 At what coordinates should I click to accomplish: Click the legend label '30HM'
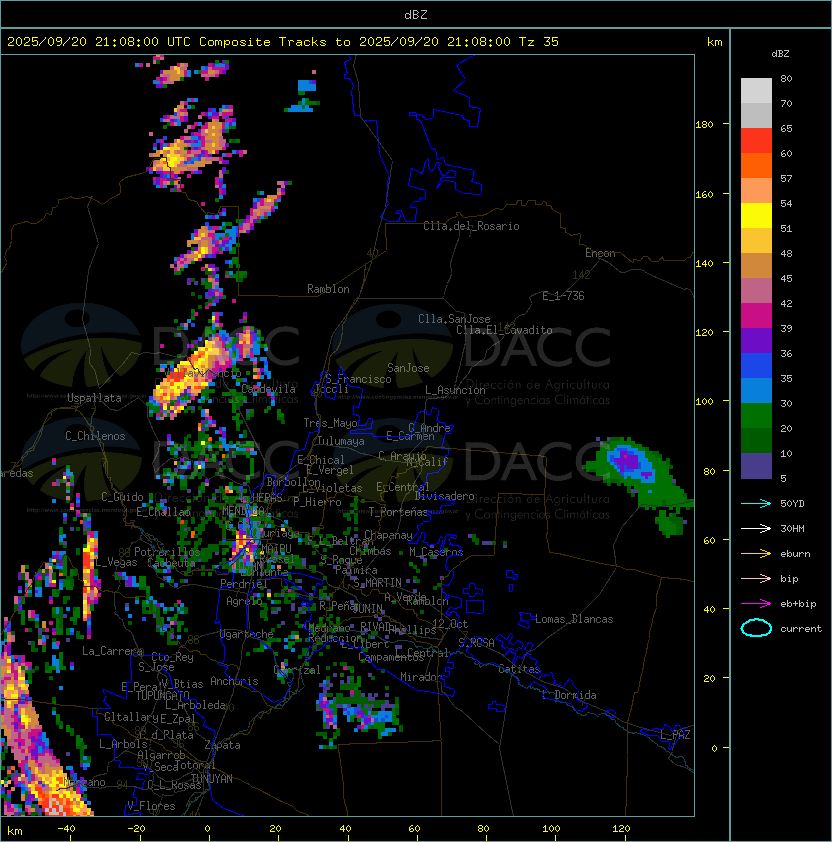(x=792, y=528)
